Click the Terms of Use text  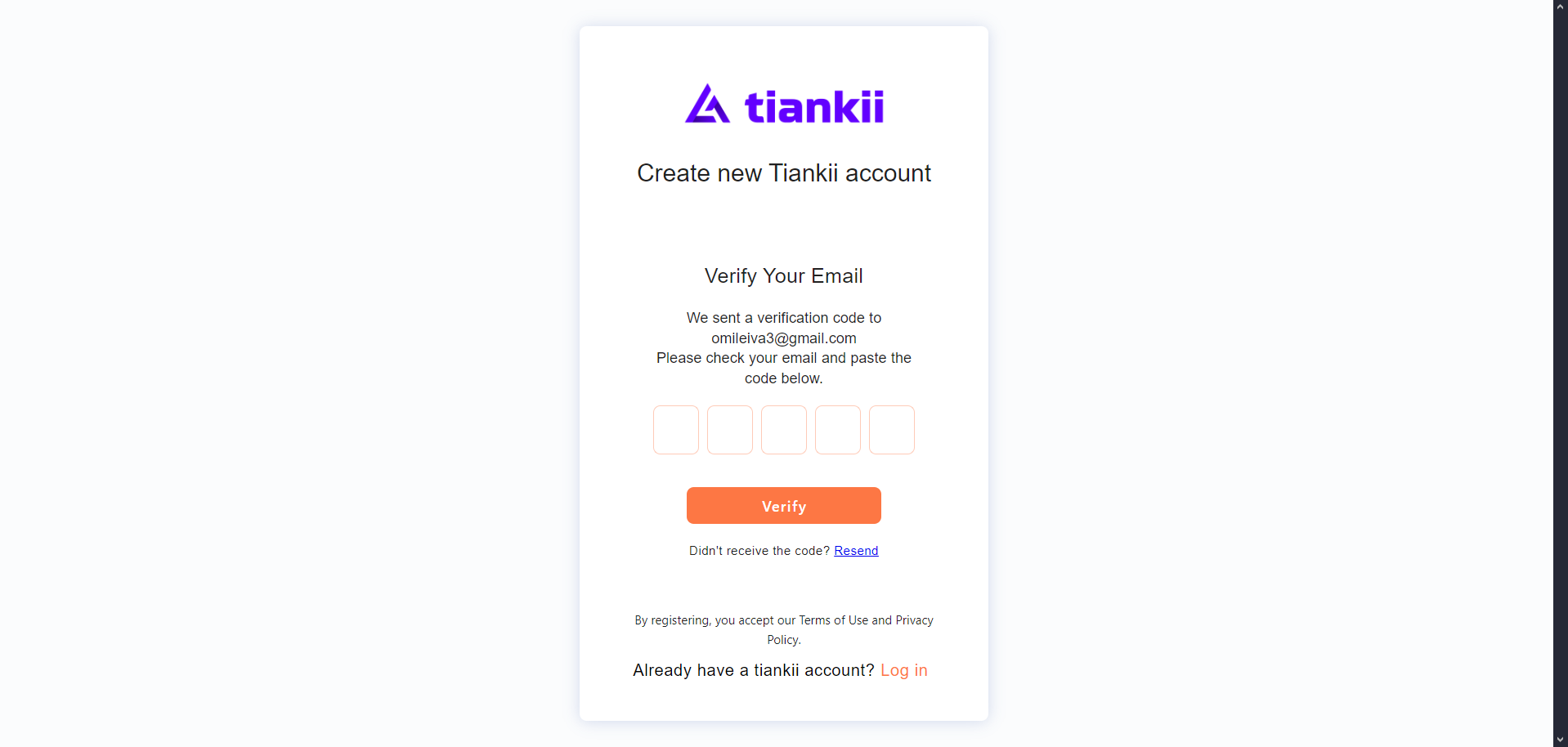point(833,620)
